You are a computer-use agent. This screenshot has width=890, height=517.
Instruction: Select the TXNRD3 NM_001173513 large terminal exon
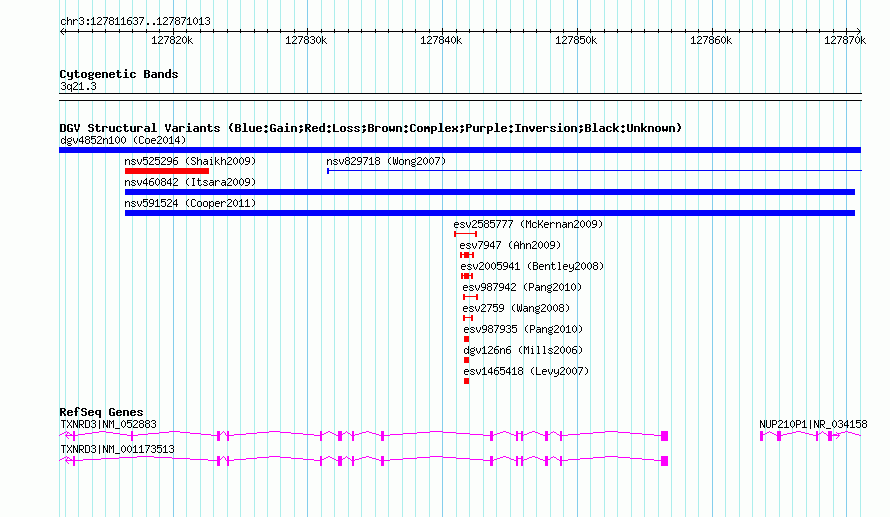point(665,461)
